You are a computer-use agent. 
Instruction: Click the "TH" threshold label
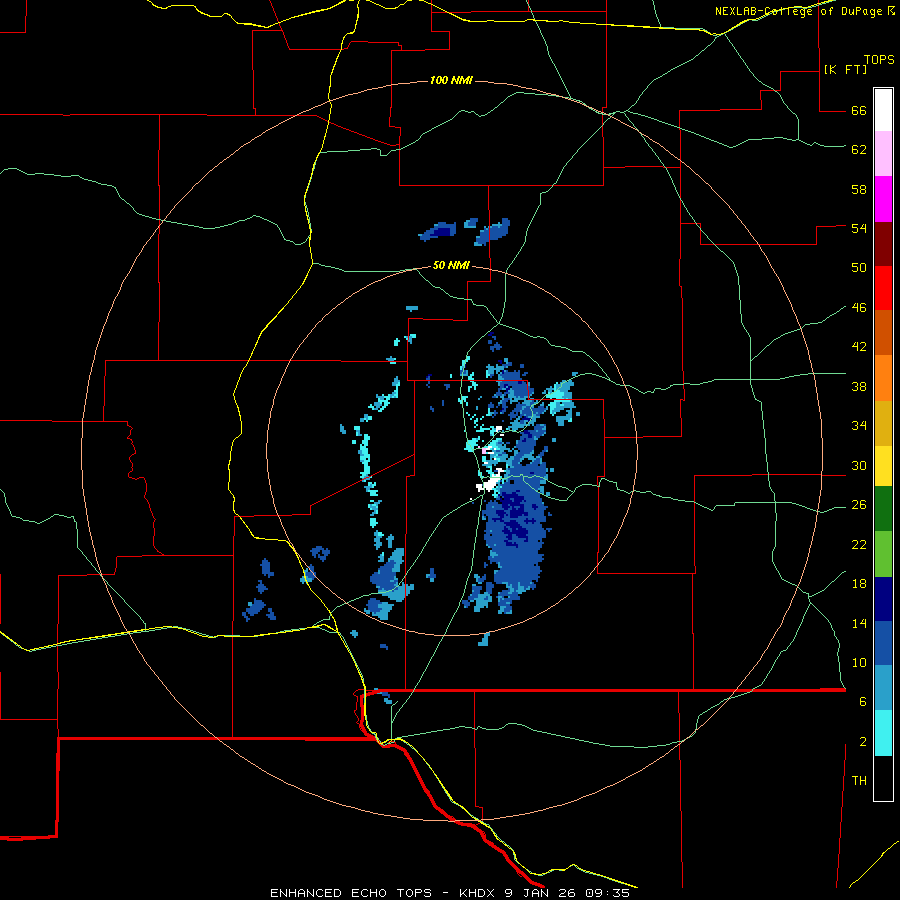859,781
